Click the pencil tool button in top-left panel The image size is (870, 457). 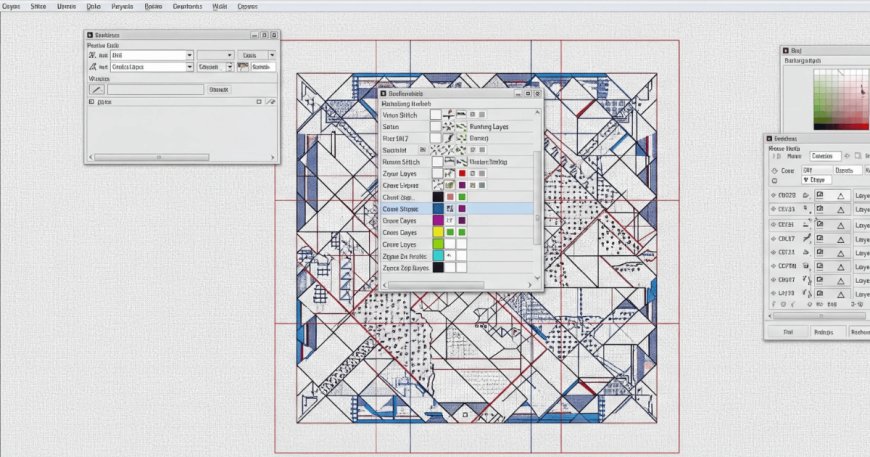[x=97, y=89]
